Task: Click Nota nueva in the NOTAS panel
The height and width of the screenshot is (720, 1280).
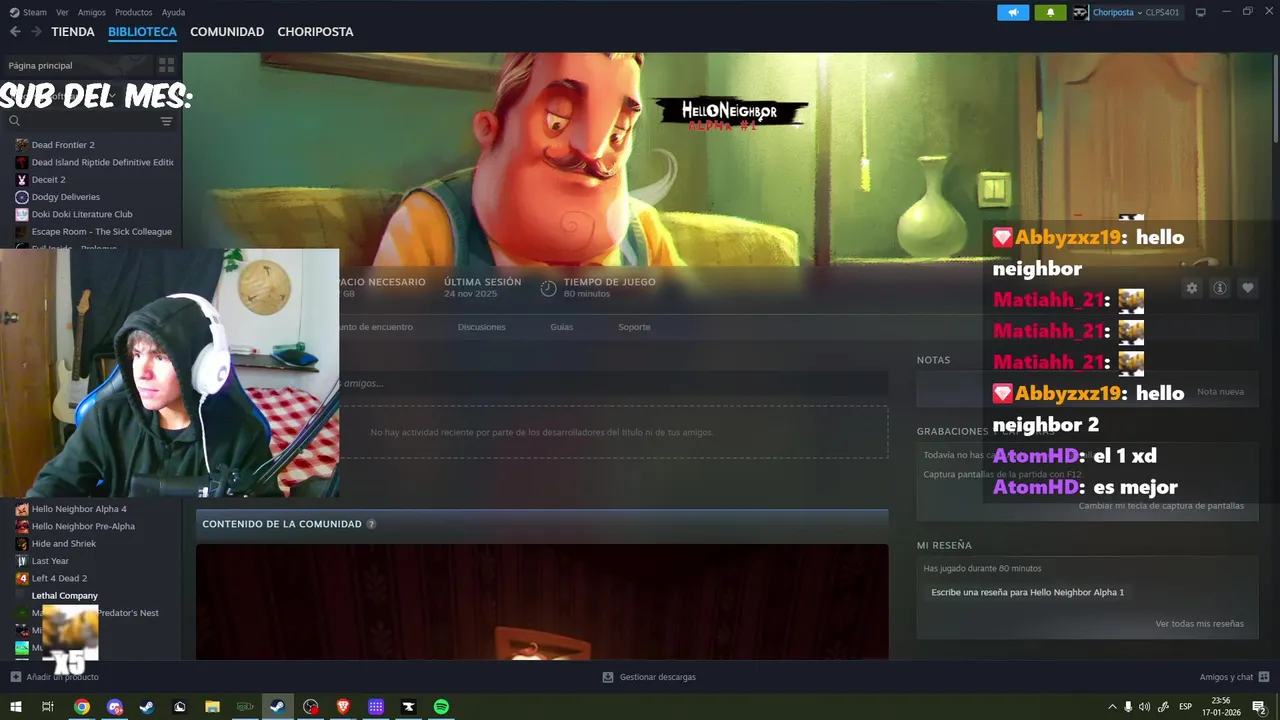Action: pyautogui.click(x=1220, y=392)
